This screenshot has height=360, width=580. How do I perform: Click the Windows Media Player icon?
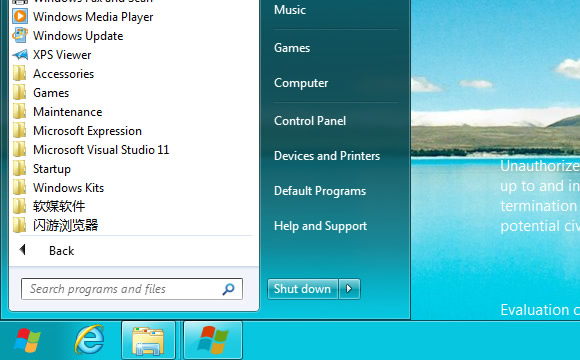click(x=20, y=16)
